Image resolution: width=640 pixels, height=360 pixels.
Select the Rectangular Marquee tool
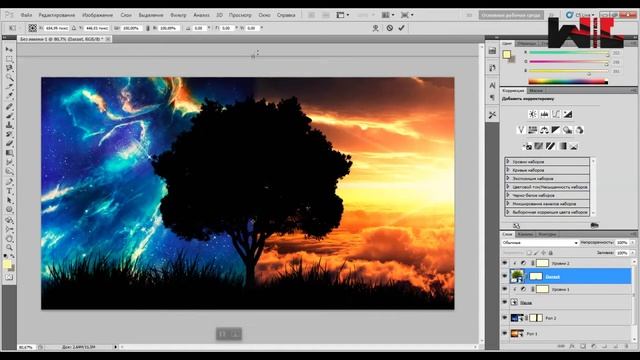tap(9, 59)
